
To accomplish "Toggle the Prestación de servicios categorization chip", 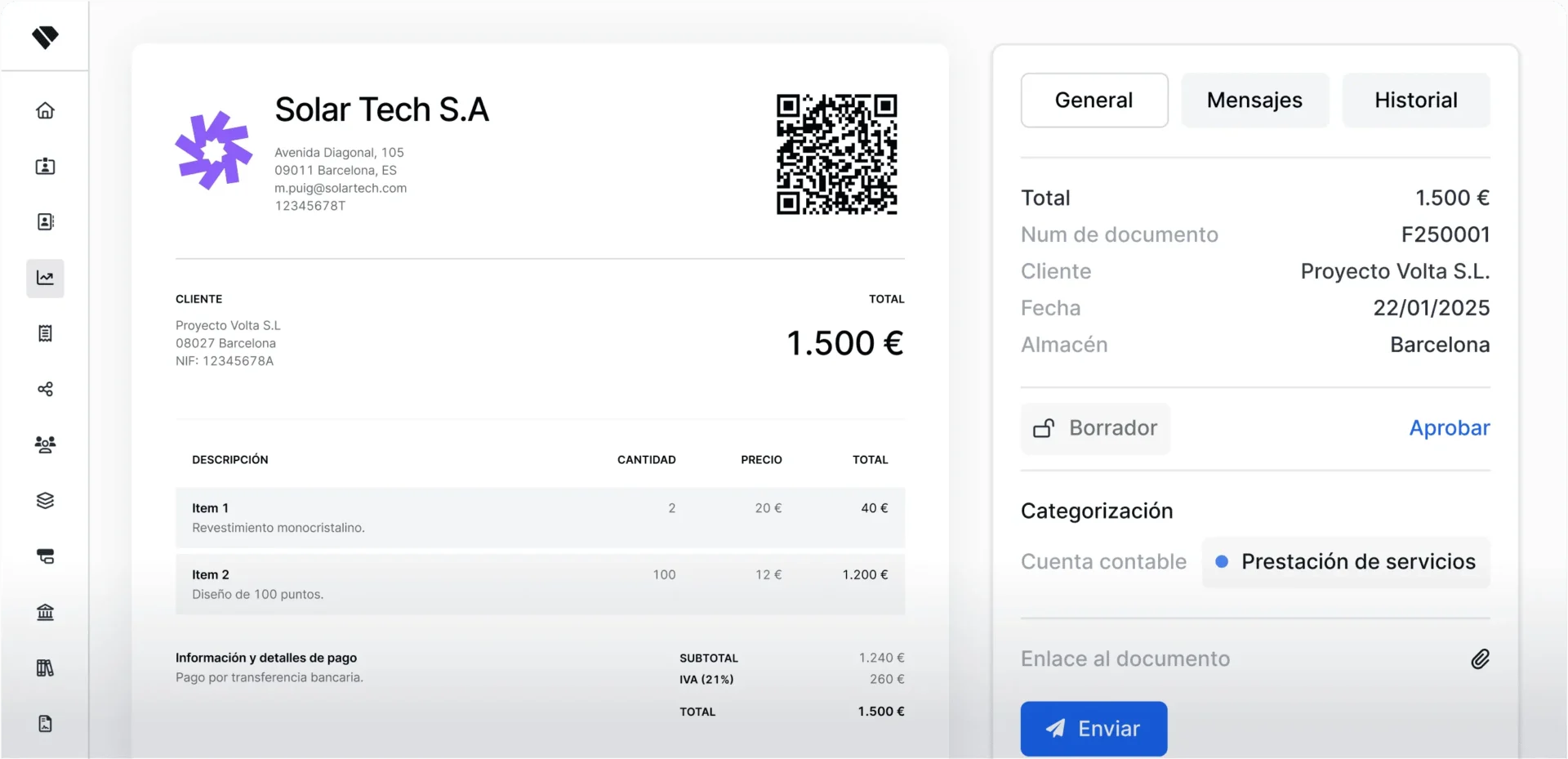I will 1346,562.
